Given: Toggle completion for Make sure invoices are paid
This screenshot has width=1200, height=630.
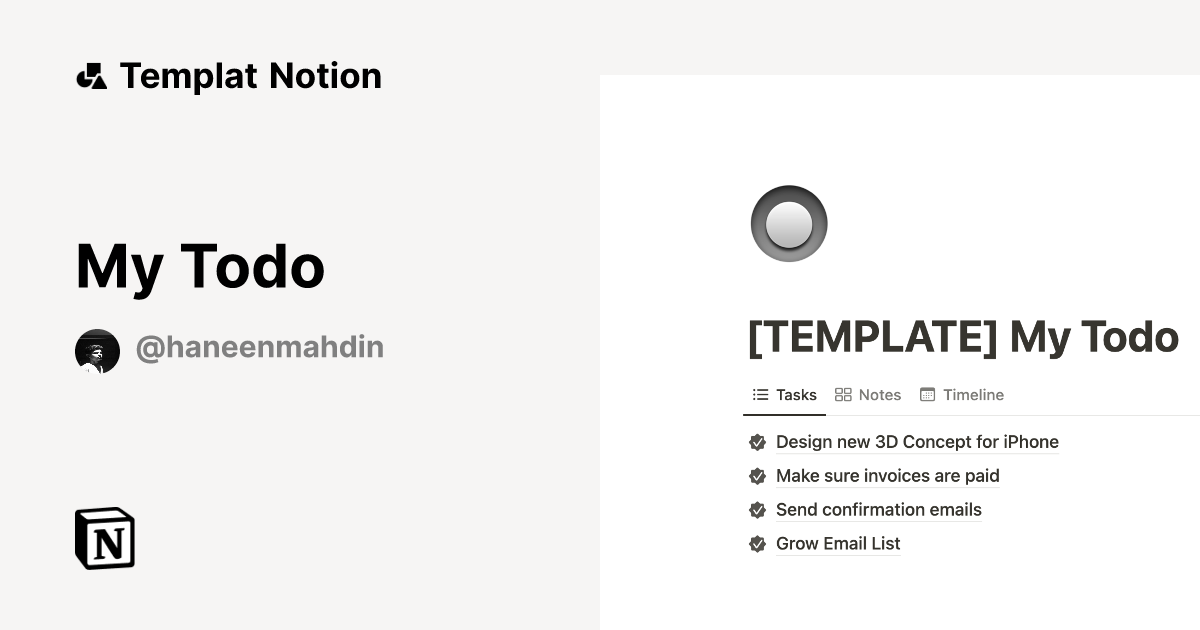Looking at the screenshot, I should tap(757, 476).
